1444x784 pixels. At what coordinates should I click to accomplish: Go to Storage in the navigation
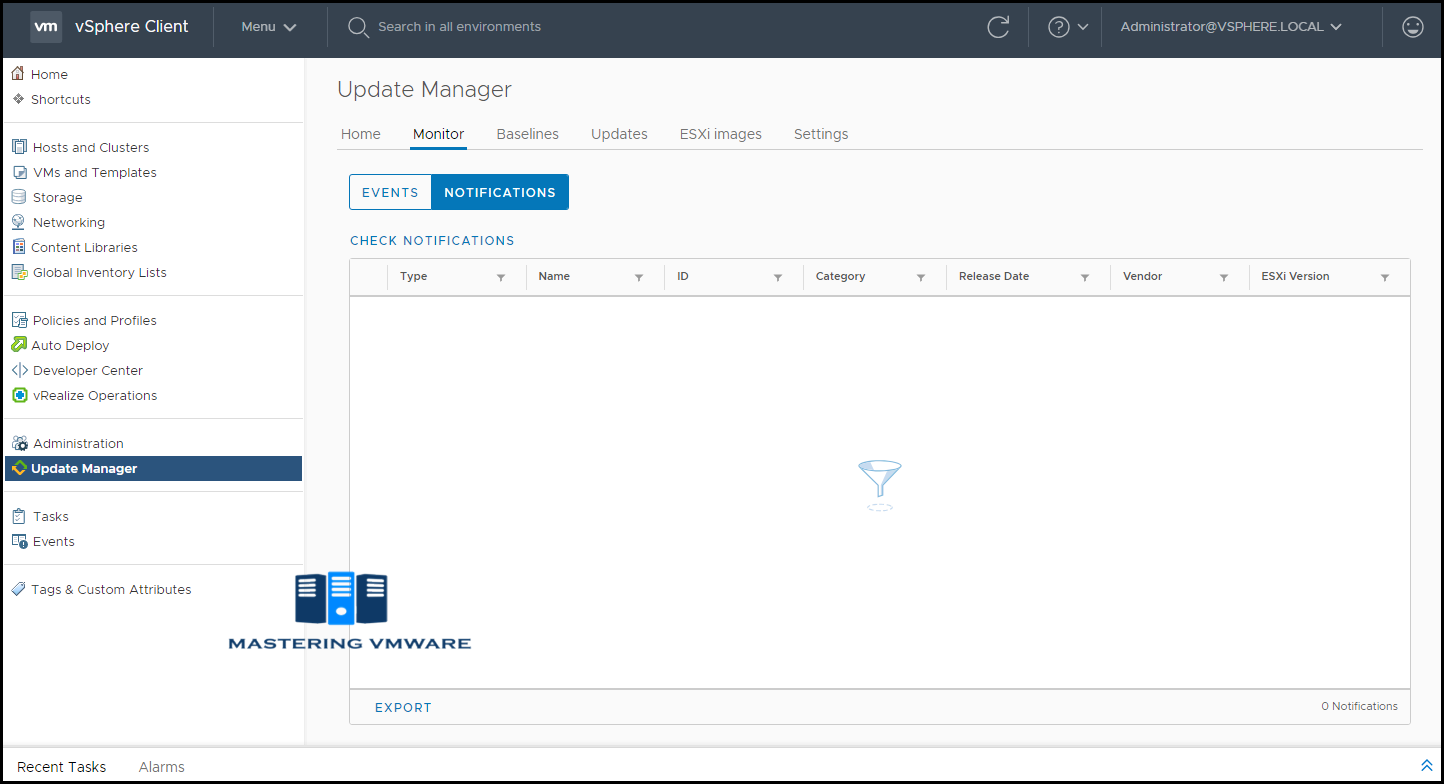coord(58,197)
